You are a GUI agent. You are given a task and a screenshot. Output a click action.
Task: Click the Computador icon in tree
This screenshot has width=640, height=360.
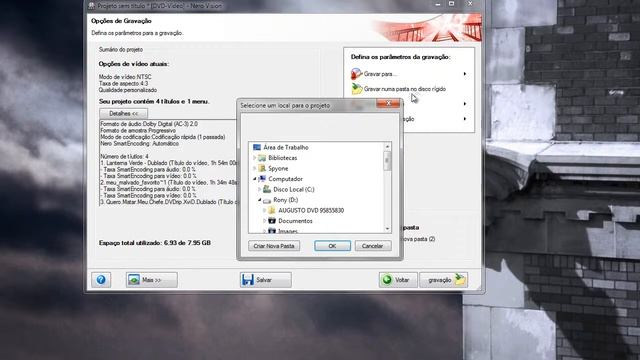262,179
